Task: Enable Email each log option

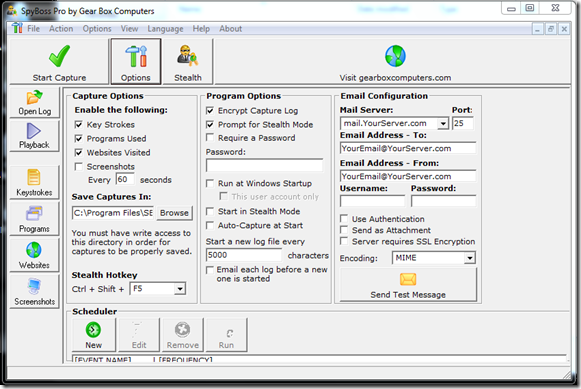Action: tap(210, 270)
